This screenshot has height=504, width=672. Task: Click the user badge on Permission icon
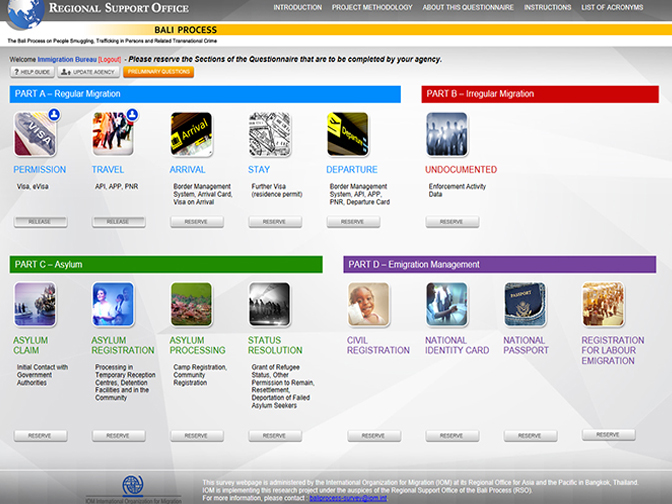pyautogui.click(x=54, y=114)
